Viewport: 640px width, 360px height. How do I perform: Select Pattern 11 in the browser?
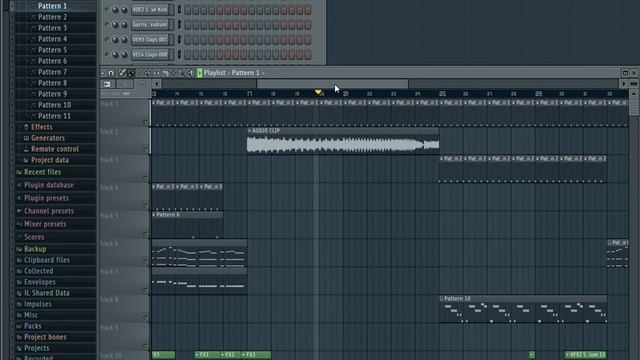54,116
